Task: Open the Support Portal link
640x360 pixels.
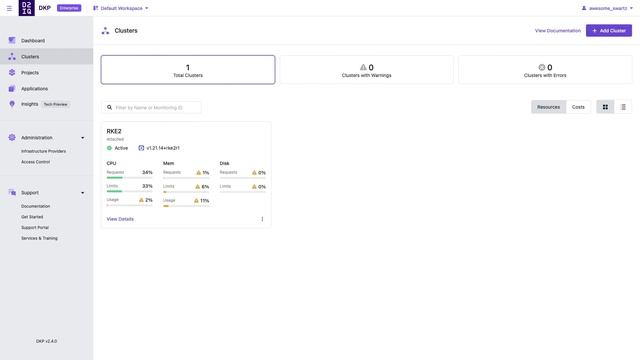Action: coord(35,227)
